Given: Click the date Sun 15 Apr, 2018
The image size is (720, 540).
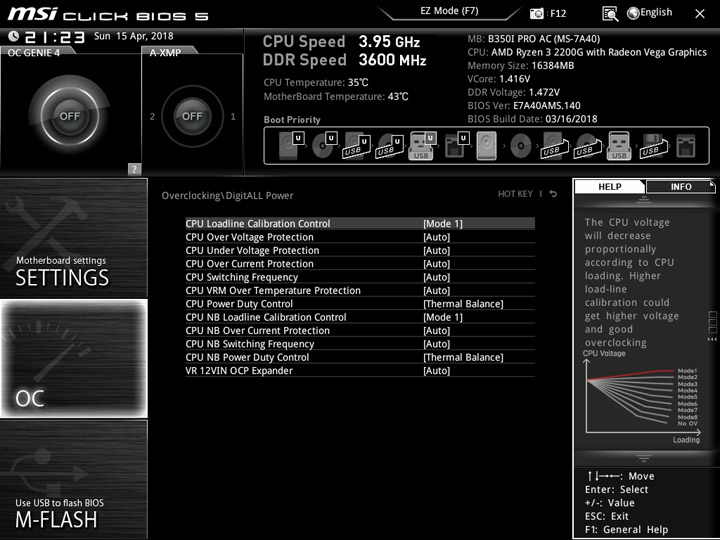Looking at the screenshot, I should point(134,36).
